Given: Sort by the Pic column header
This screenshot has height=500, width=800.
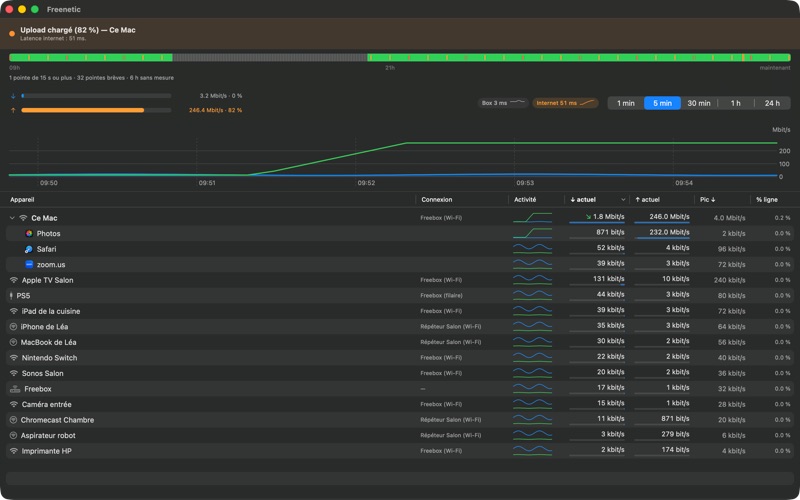Looking at the screenshot, I should (707, 199).
